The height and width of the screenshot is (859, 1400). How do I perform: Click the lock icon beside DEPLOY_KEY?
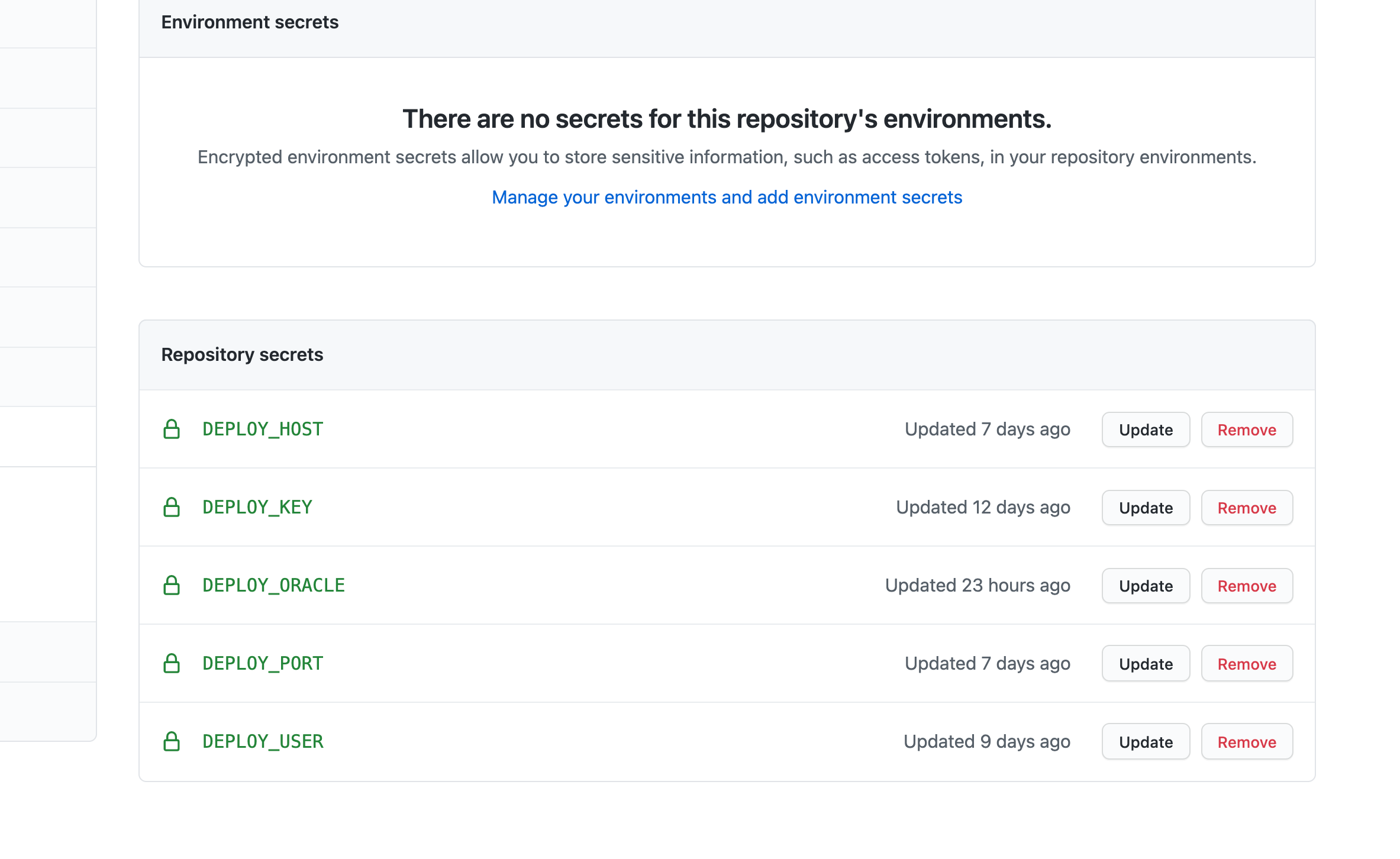pyautogui.click(x=172, y=507)
